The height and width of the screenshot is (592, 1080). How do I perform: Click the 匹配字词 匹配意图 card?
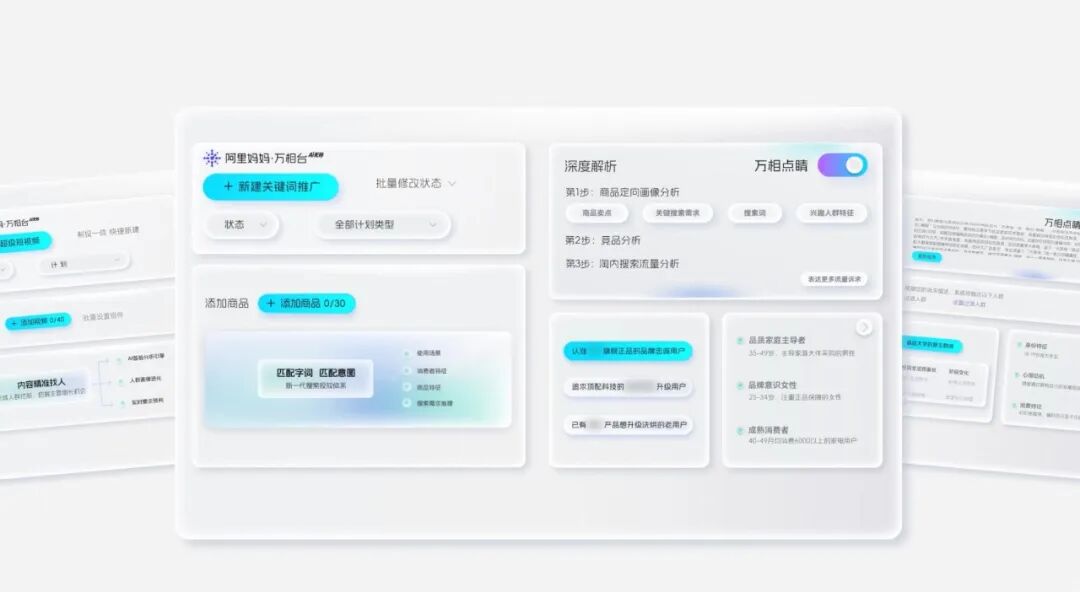pyautogui.click(x=315, y=378)
